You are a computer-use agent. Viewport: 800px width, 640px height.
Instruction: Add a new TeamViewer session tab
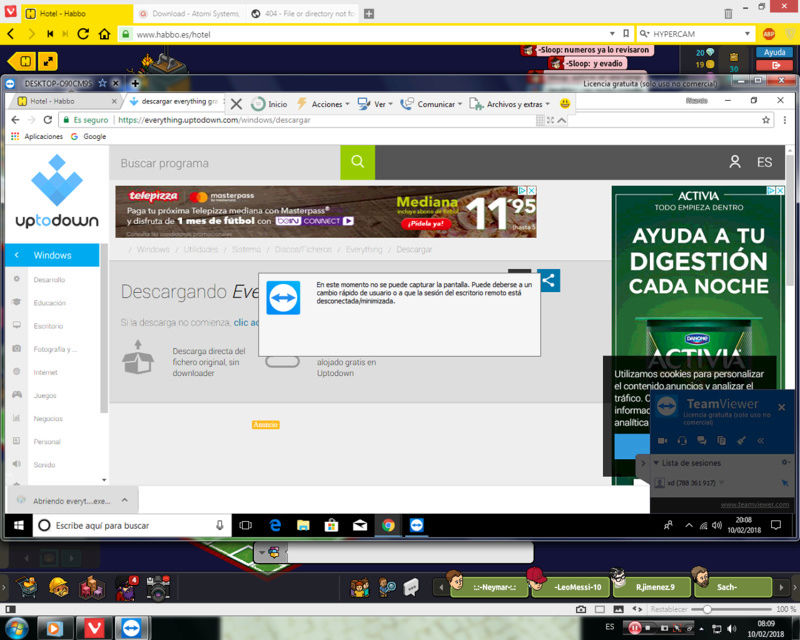tap(135, 83)
